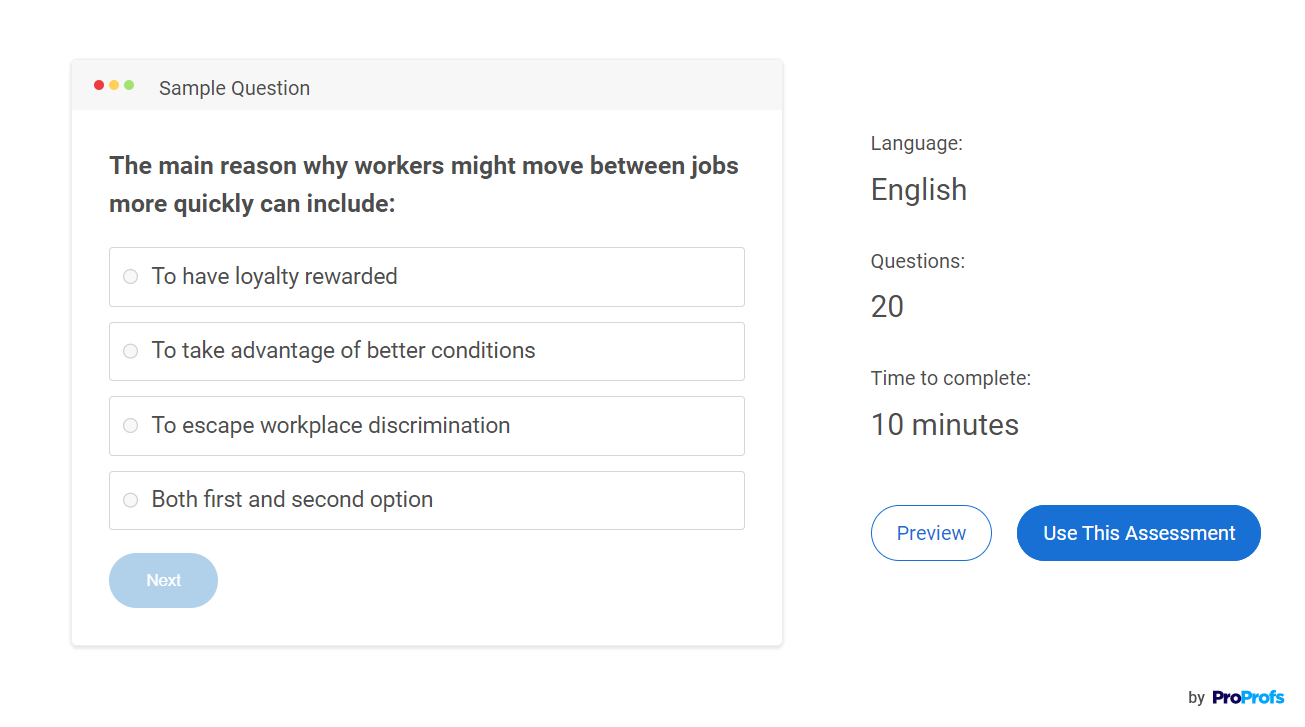Screen dimensions: 1305x727
Task: Click the 'To have loyalty rewarded' answer text
Action: 274,277
